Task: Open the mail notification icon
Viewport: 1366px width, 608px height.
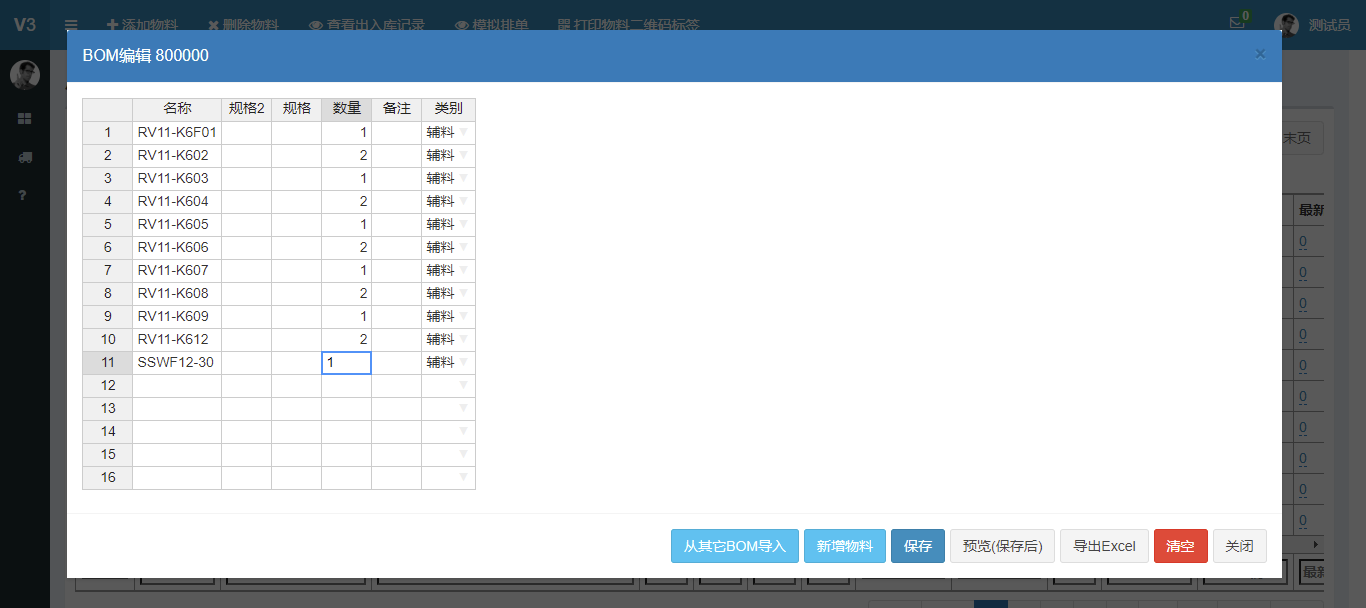Action: 1237,24
